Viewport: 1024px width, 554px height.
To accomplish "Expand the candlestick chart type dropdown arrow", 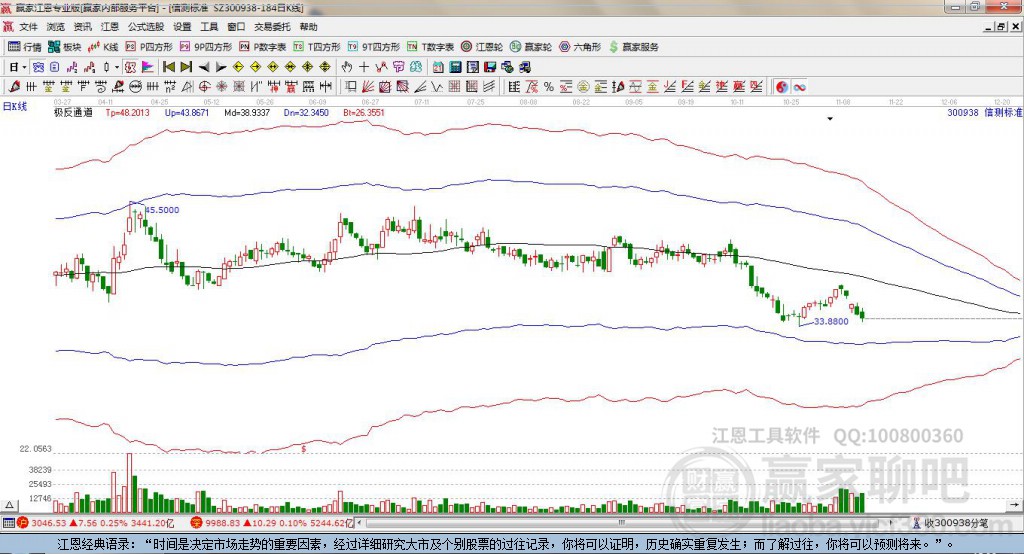I will 117,67.
